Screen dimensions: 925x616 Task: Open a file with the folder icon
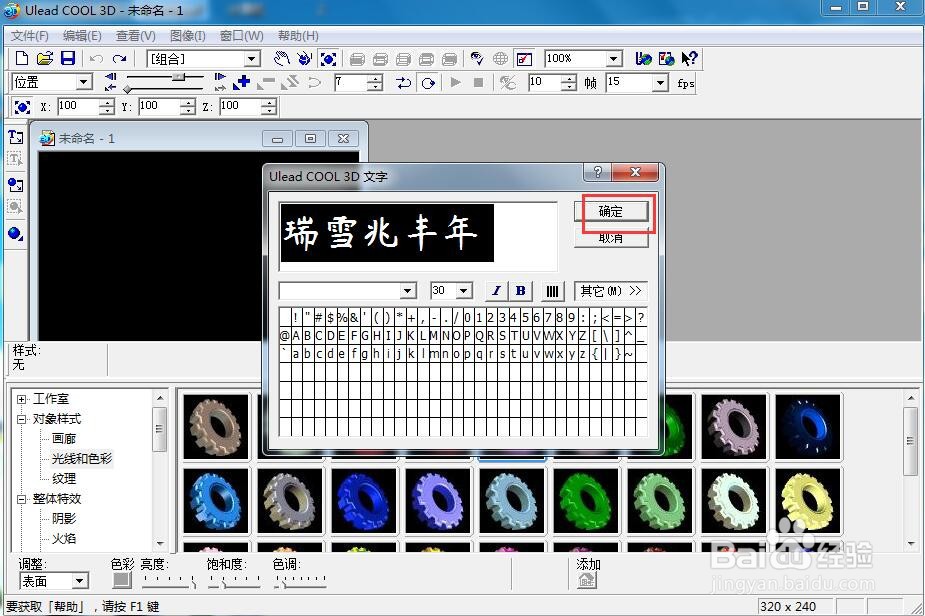(44, 58)
